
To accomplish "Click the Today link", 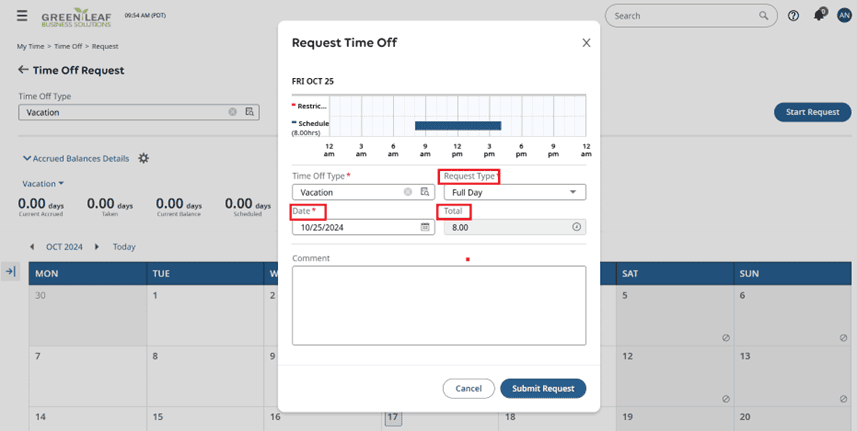I will (124, 247).
